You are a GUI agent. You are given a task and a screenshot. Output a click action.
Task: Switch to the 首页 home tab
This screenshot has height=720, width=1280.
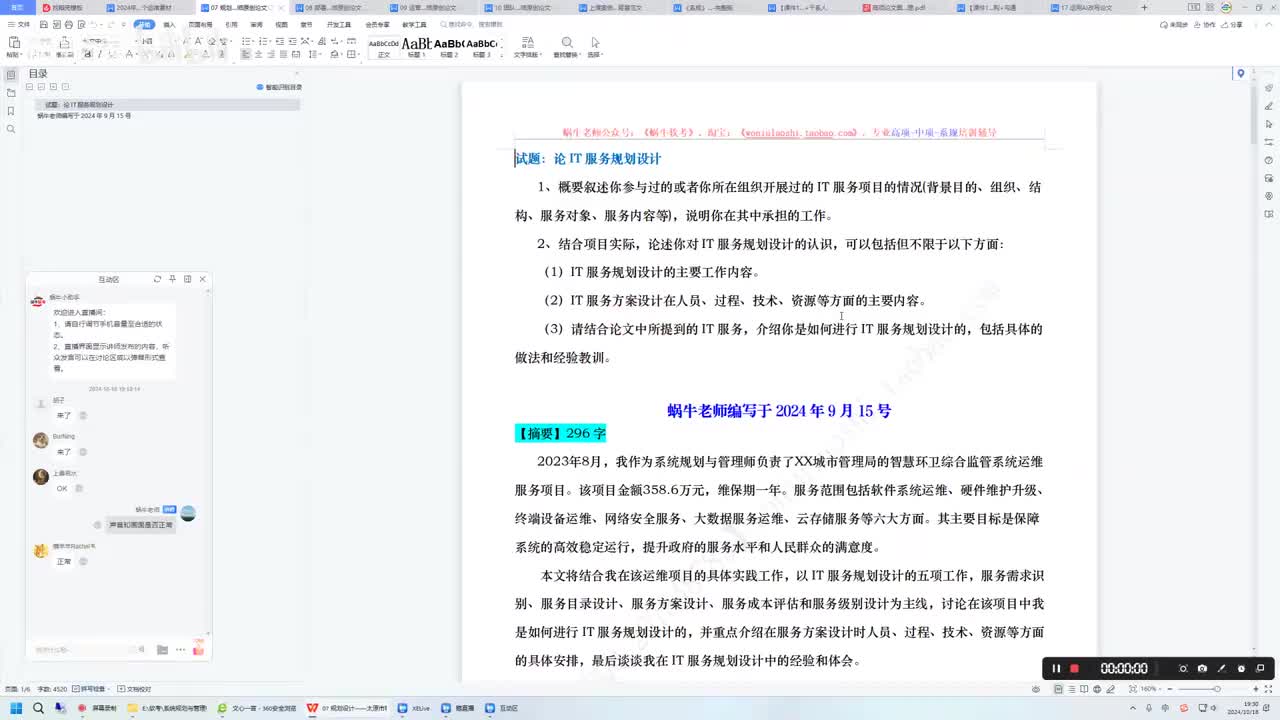pos(17,7)
